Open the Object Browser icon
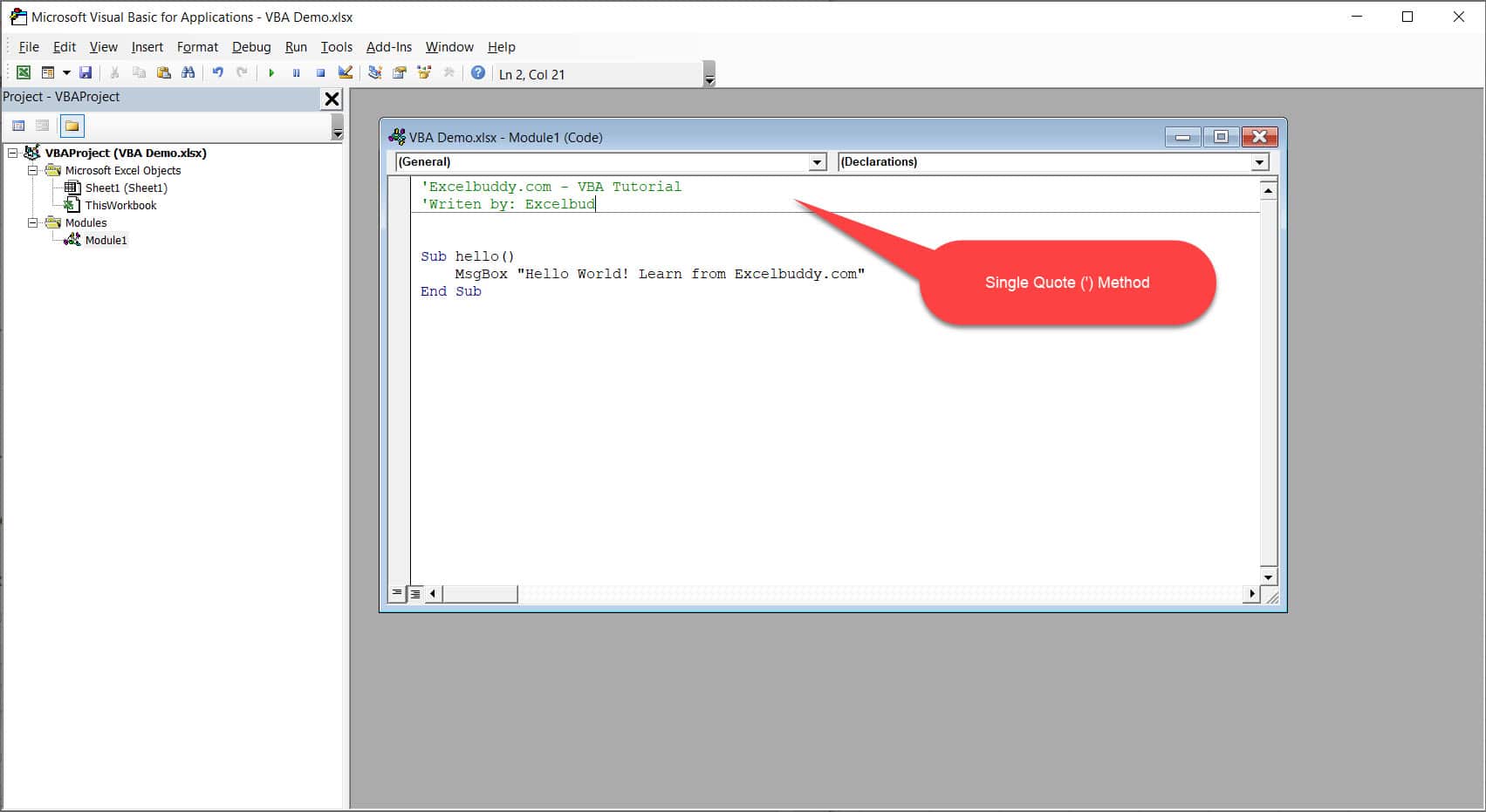 tap(424, 73)
